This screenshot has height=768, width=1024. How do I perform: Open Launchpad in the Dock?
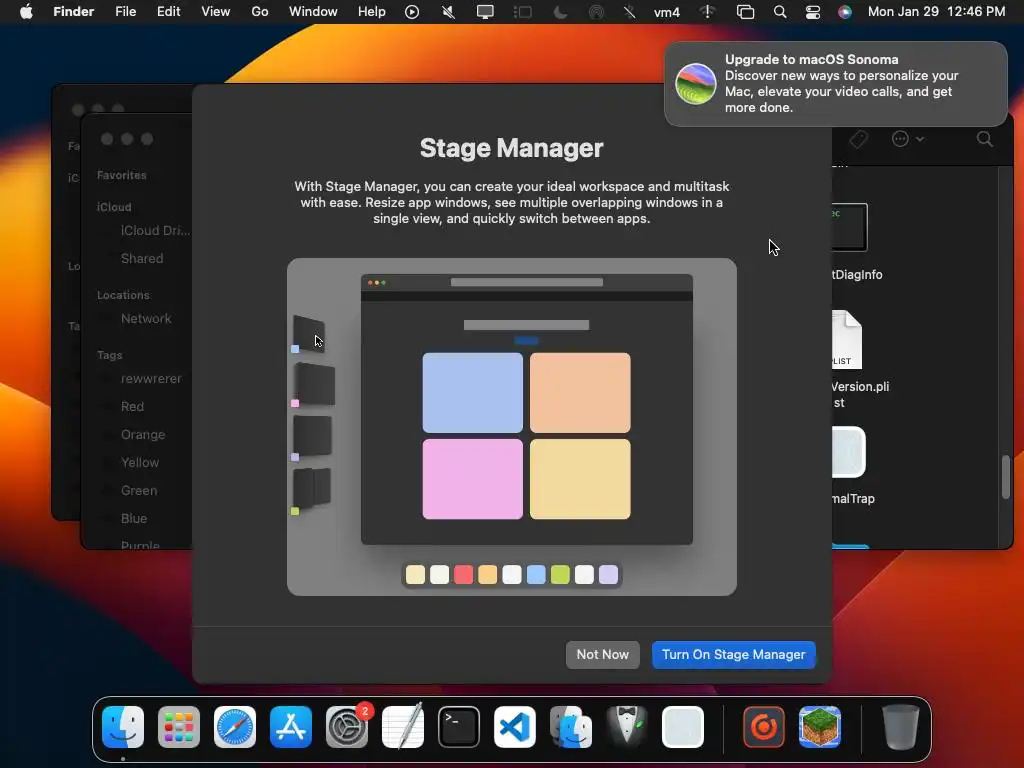179,727
